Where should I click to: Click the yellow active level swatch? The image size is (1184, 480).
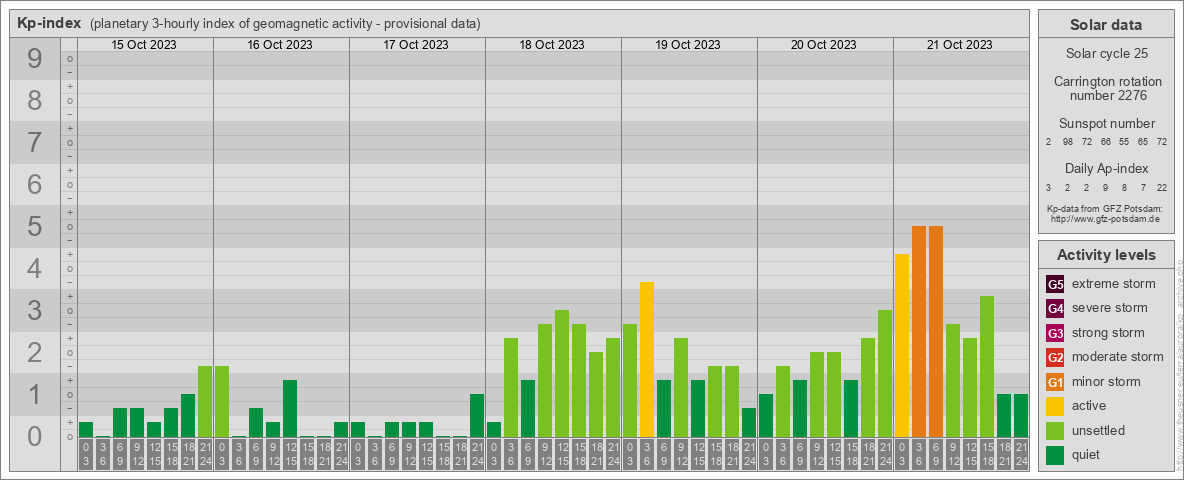coord(1055,406)
